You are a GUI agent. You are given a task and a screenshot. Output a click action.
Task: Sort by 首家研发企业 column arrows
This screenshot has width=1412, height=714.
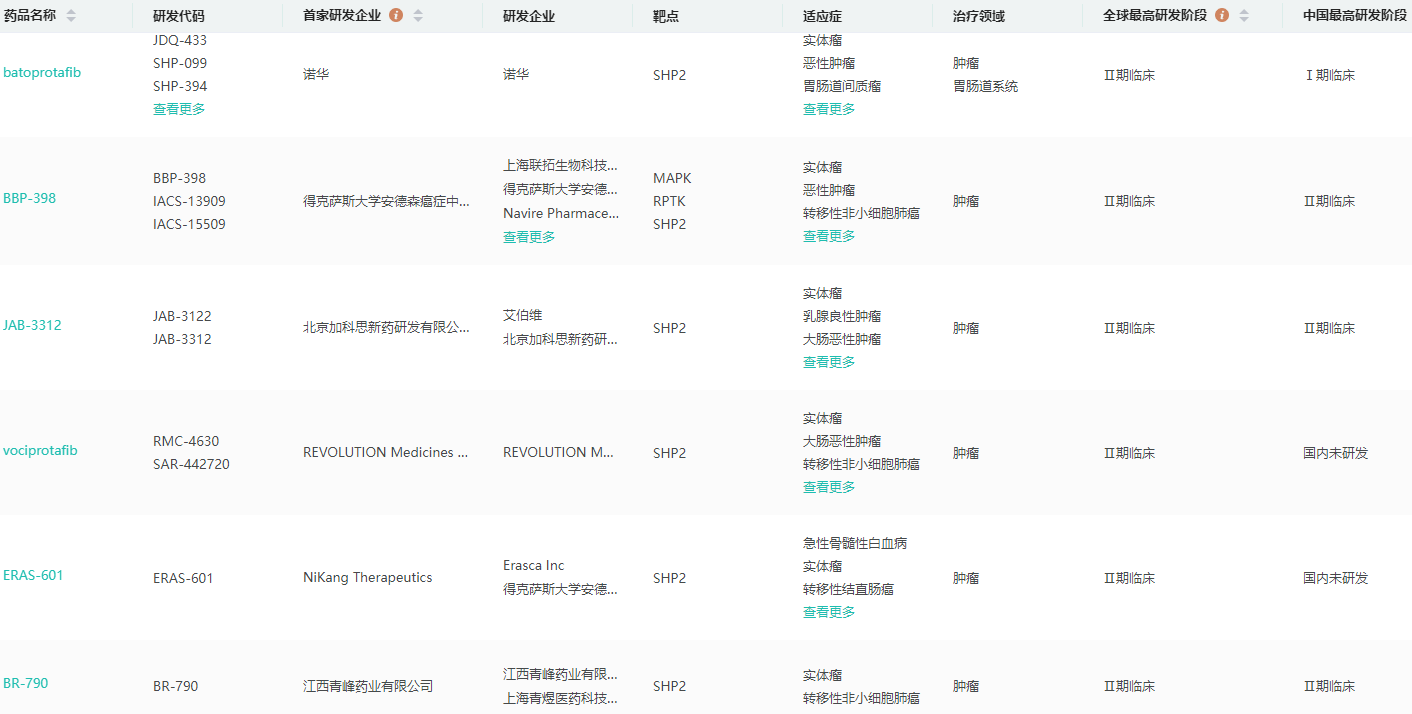coord(418,16)
